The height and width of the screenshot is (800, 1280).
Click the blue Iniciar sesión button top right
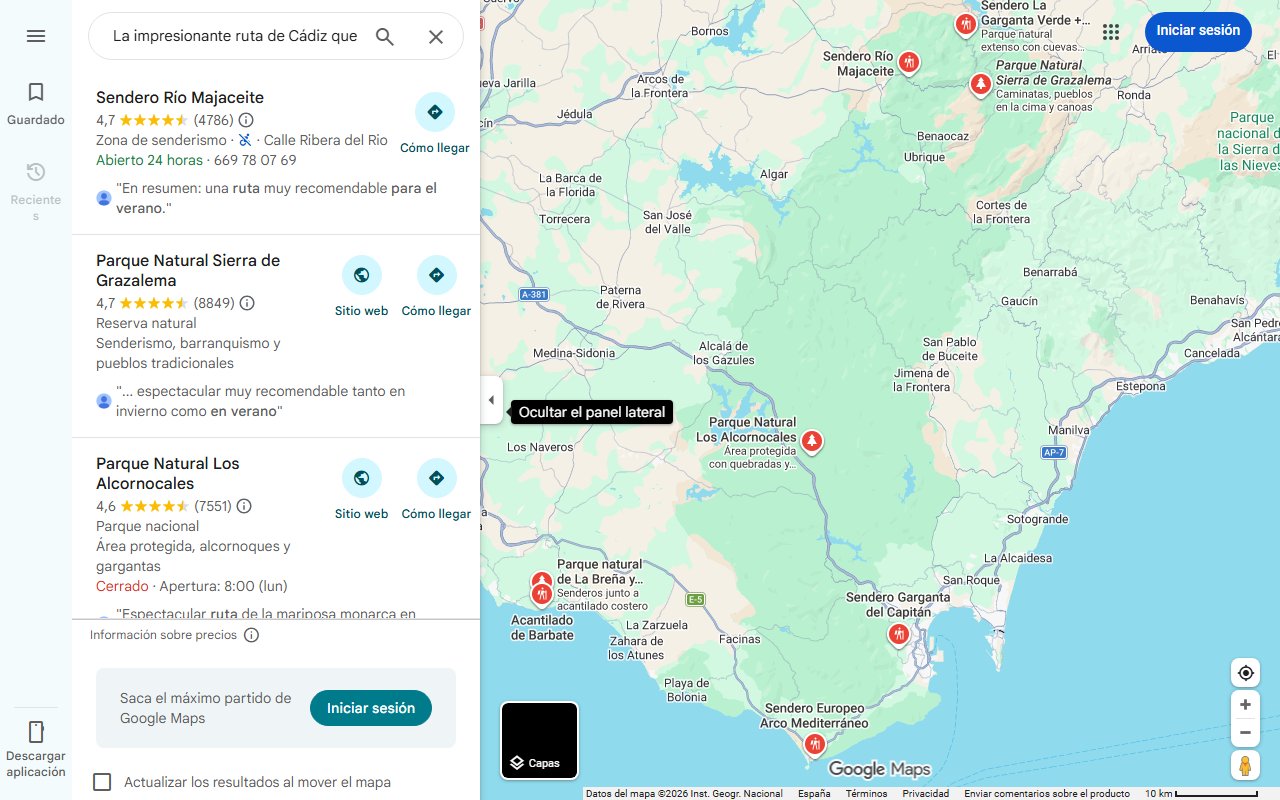[1198, 31]
